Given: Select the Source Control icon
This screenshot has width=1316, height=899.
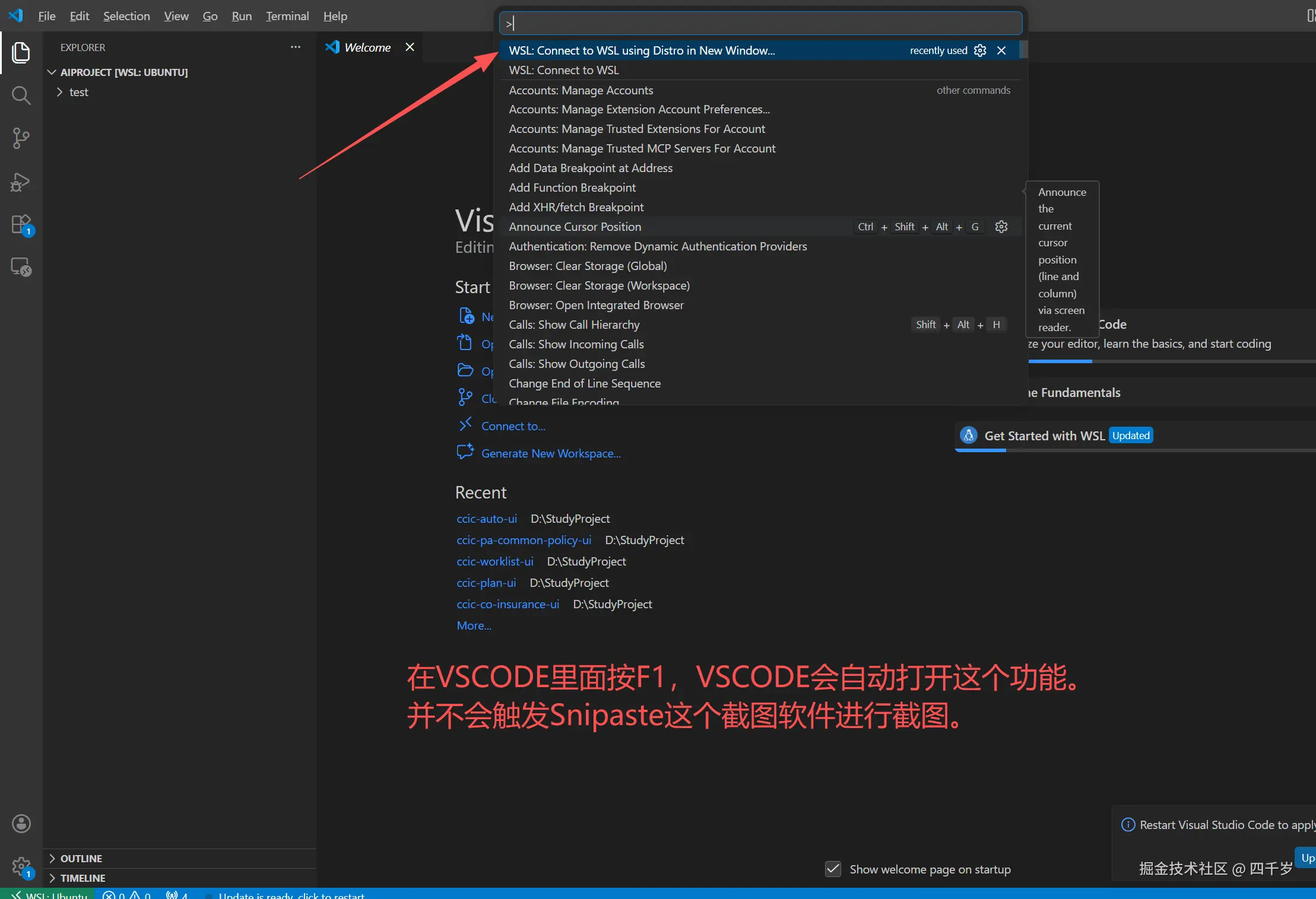Looking at the screenshot, I should [x=21, y=138].
